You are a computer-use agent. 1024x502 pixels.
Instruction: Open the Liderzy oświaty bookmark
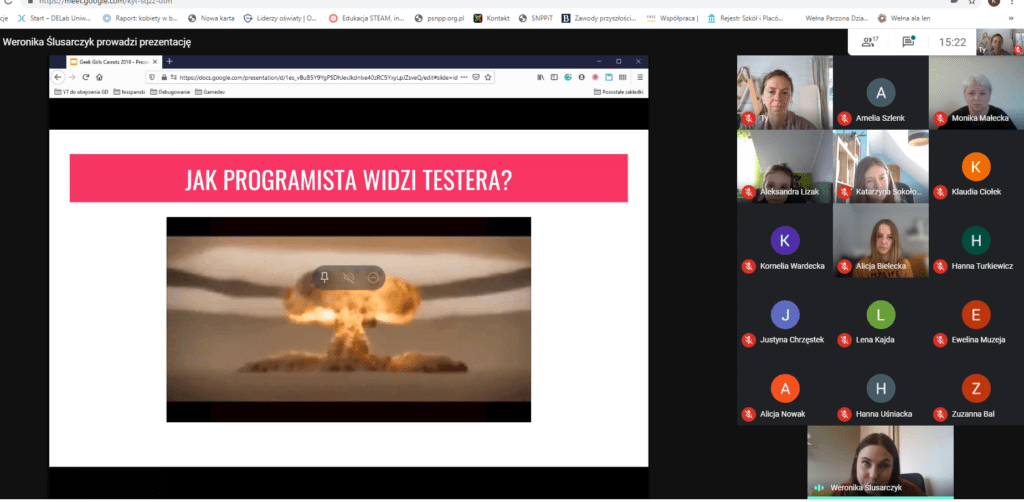[x=280, y=18]
